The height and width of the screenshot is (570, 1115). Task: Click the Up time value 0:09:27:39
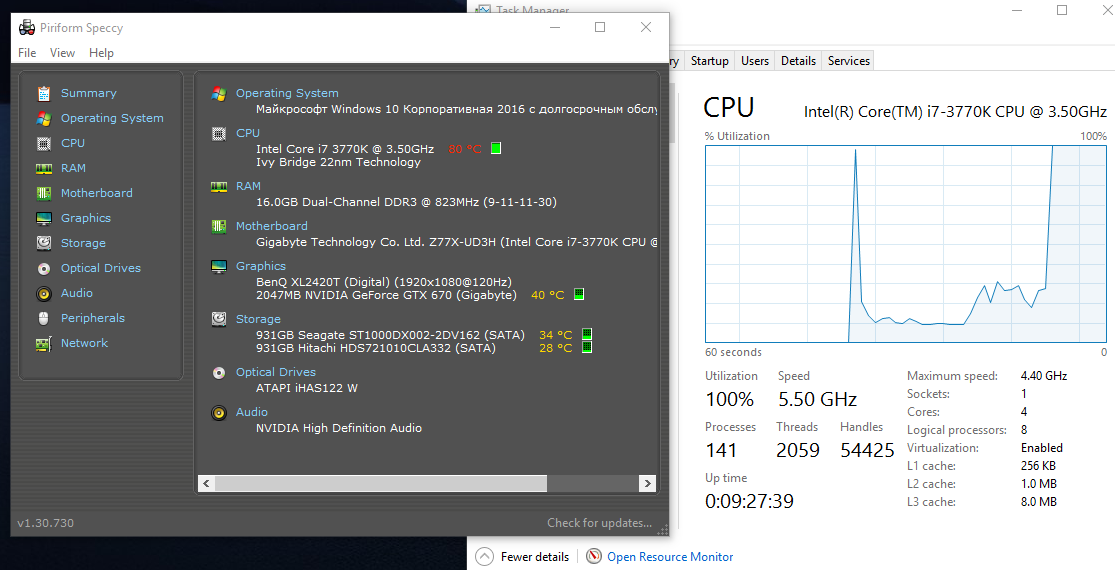click(749, 501)
